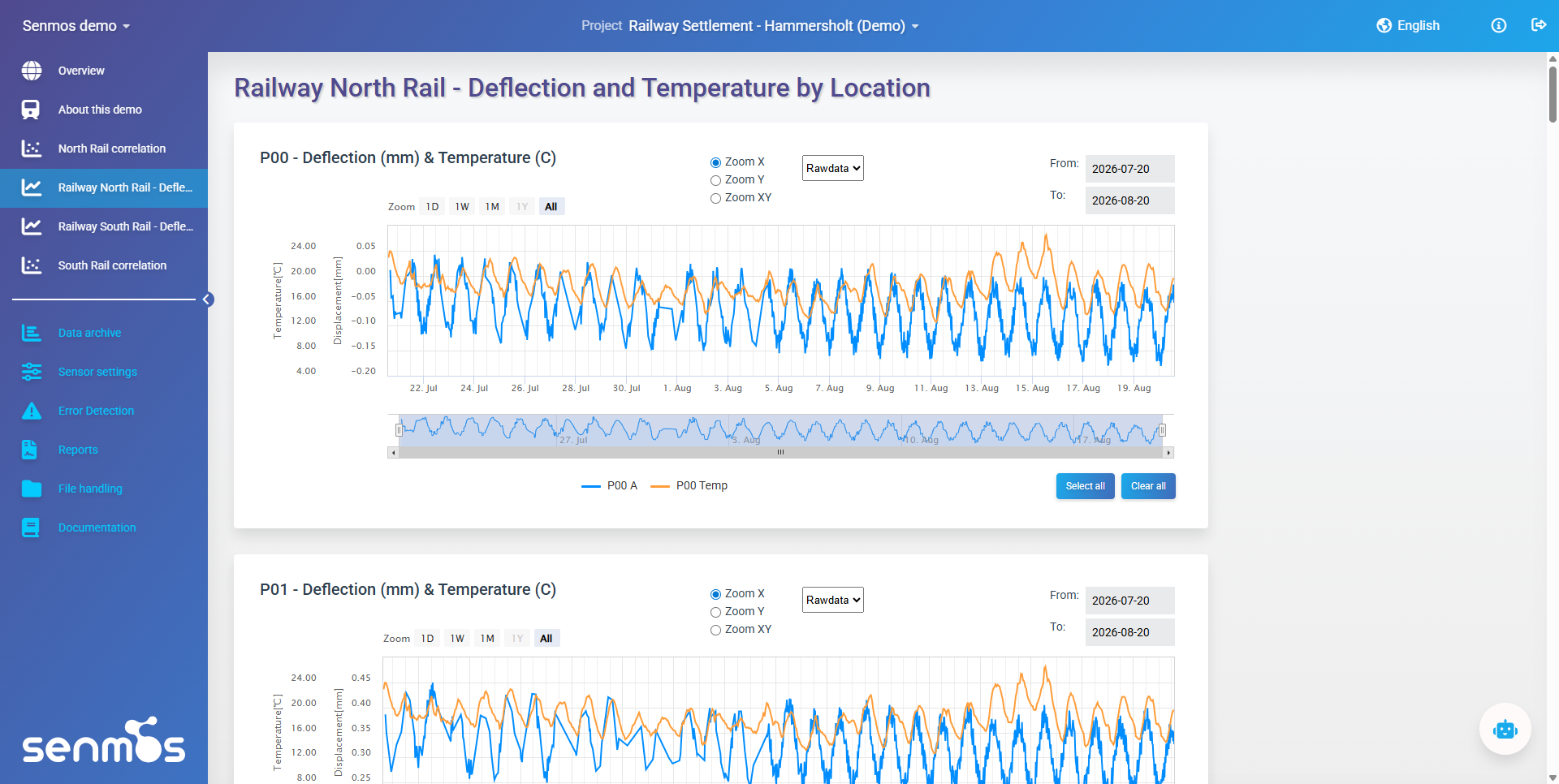This screenshot has width=1559, height=784.
Task: Select Zoom Y for P01 chart
Action: [715, 613]
